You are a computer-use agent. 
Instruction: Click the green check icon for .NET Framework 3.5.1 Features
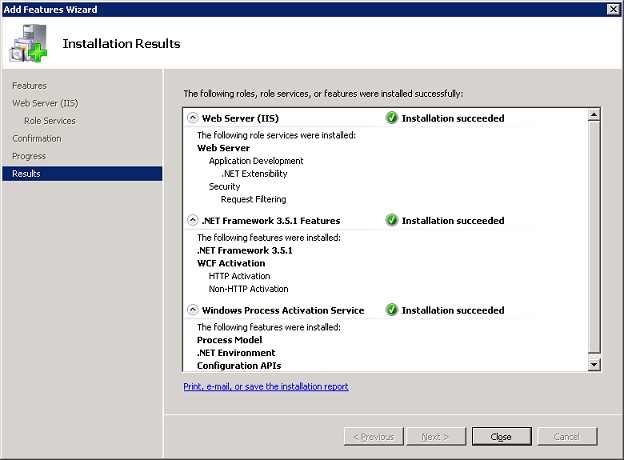[392, 220]
